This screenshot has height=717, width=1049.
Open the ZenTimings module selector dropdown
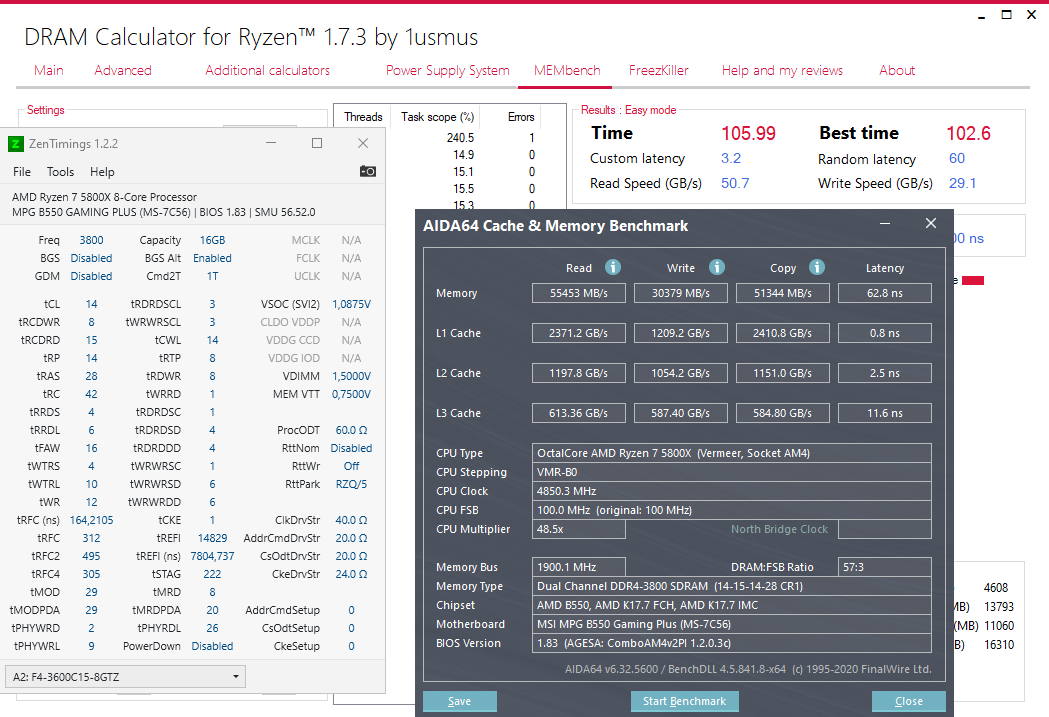click(125, 677)
